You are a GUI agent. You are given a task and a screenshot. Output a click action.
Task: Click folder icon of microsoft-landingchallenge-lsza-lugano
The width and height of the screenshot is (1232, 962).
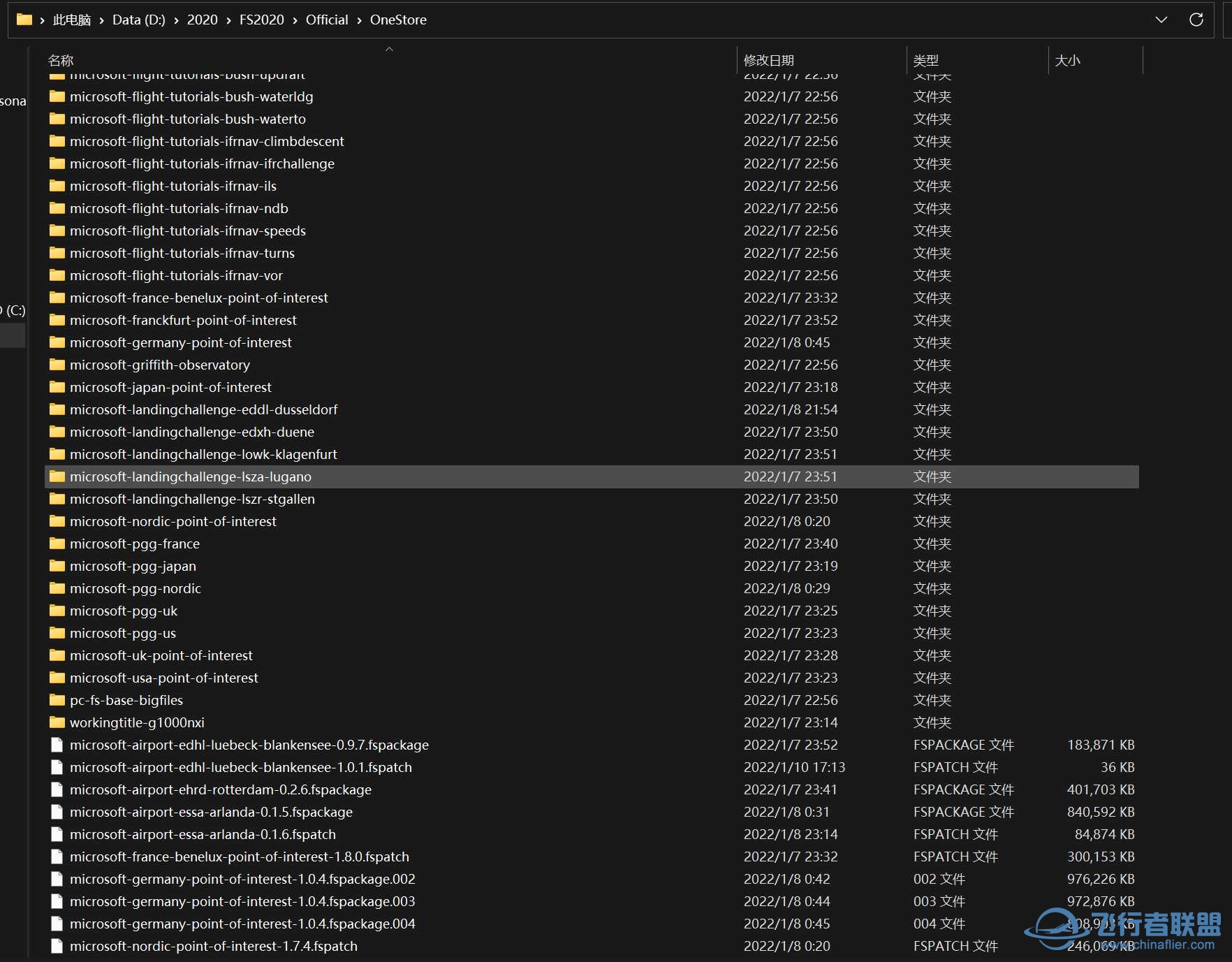pos(57,476)
